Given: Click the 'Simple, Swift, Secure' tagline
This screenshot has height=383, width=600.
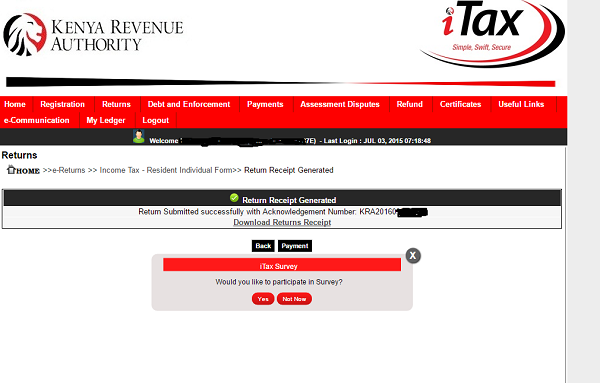Looking at the screenshot, I should tap(482, 47).
